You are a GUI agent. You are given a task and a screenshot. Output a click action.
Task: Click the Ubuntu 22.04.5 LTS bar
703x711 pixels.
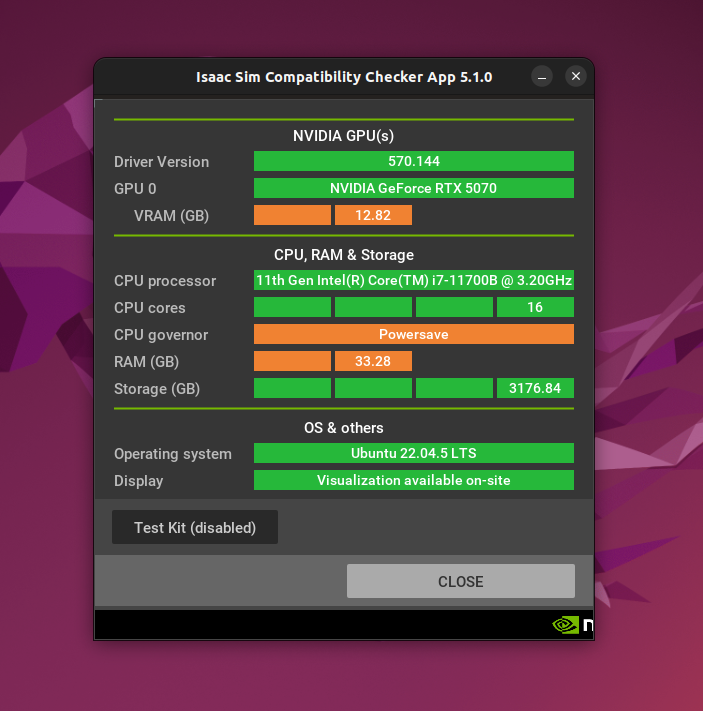(414, 453)
